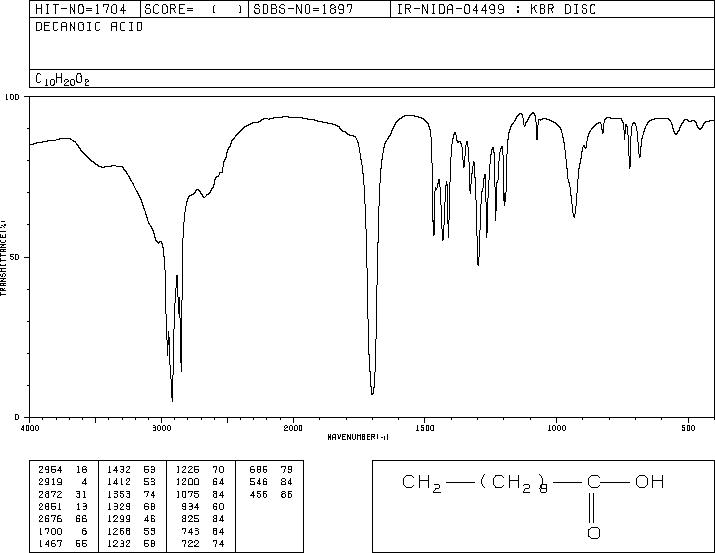Select peak table wavenumber 1353

(x=119, y=494)
